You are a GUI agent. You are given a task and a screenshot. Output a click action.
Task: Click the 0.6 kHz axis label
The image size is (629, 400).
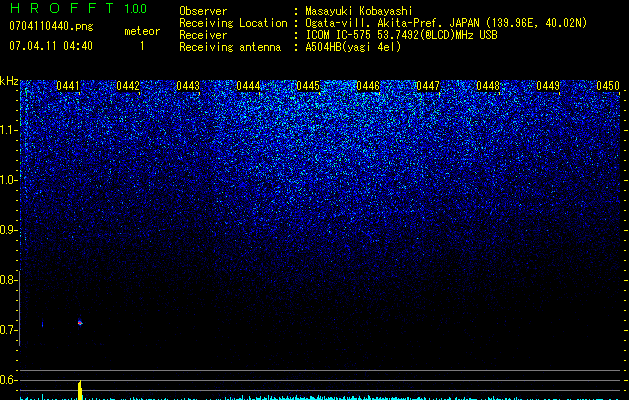(8, 380)
